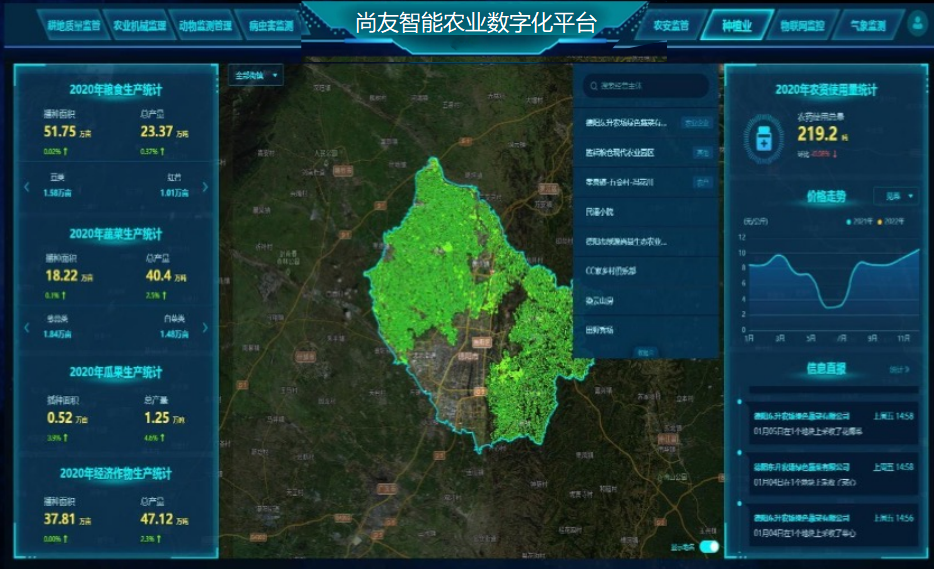Open the 价格走势 category dropdown
This screenshot has height=569, width=934.
click(896, 196)
